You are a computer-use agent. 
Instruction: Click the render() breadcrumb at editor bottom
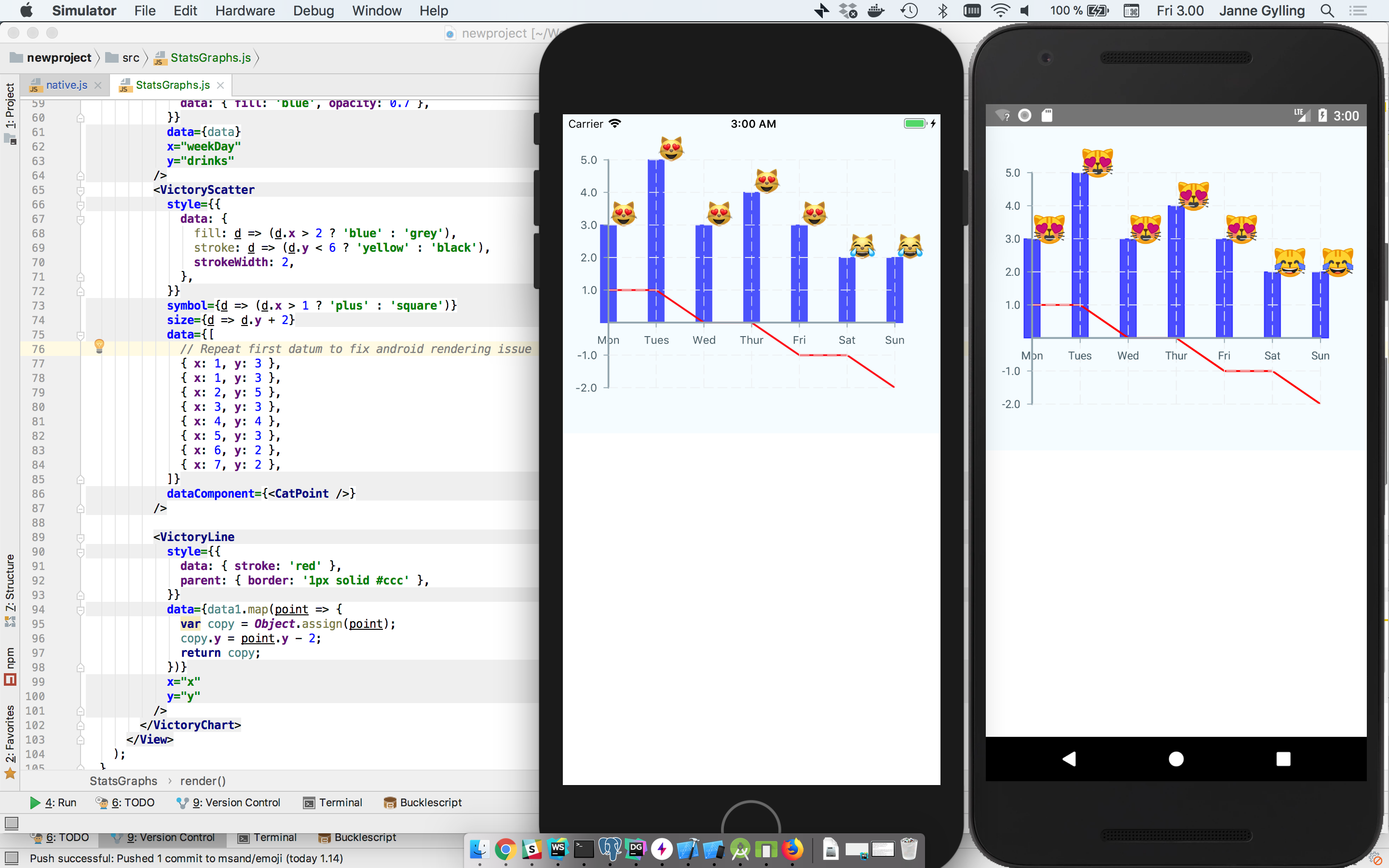(x=203, y=781)
